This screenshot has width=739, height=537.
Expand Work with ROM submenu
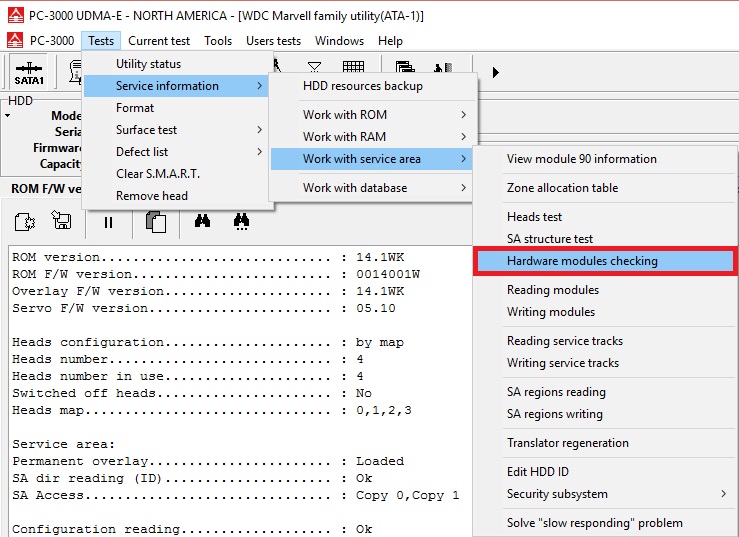click(371, 115)
